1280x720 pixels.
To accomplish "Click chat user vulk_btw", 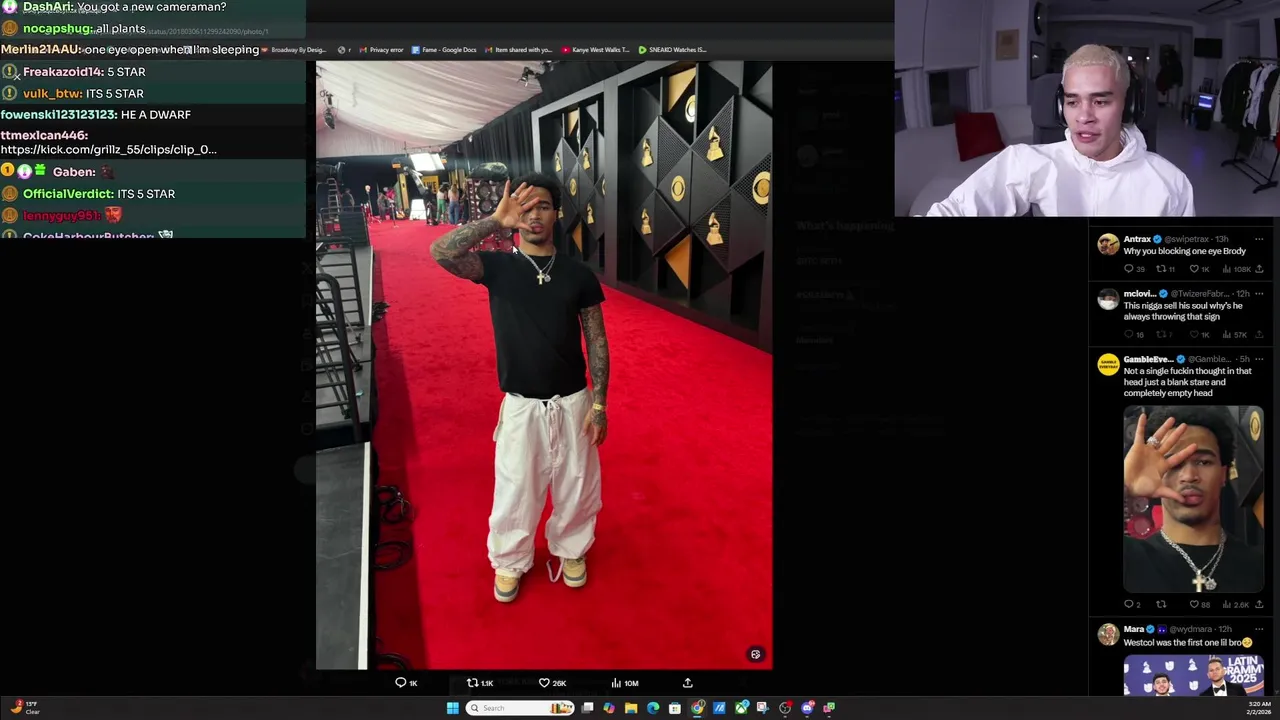I will [52, 94].
